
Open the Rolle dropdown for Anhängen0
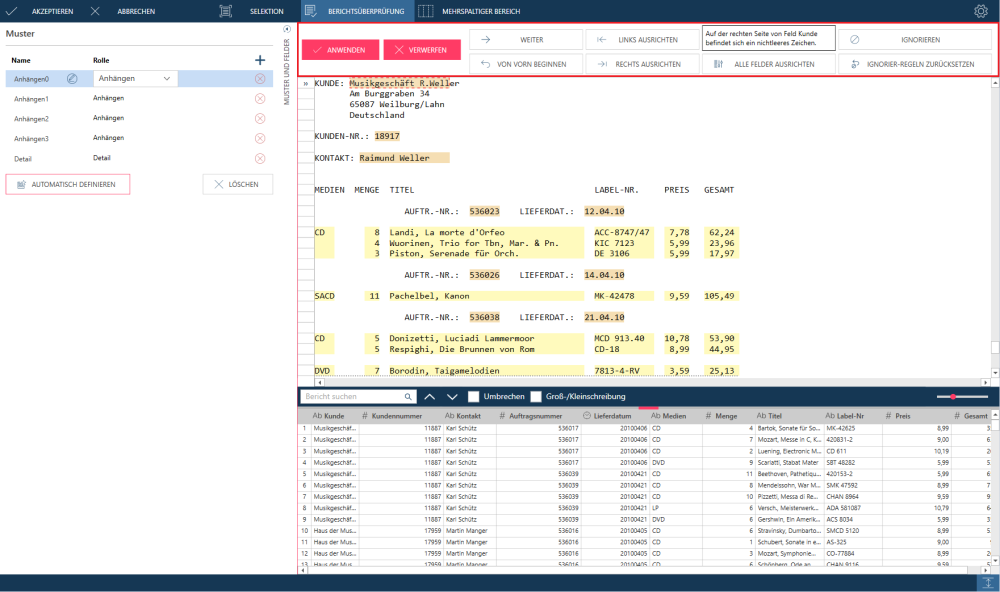[135, 78]
